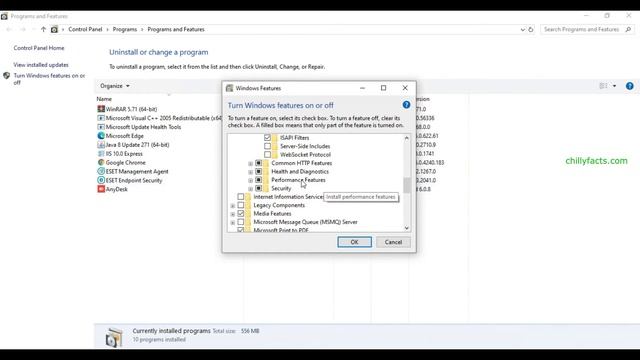Click the WinRAR program icon in the list

point(101,109)
